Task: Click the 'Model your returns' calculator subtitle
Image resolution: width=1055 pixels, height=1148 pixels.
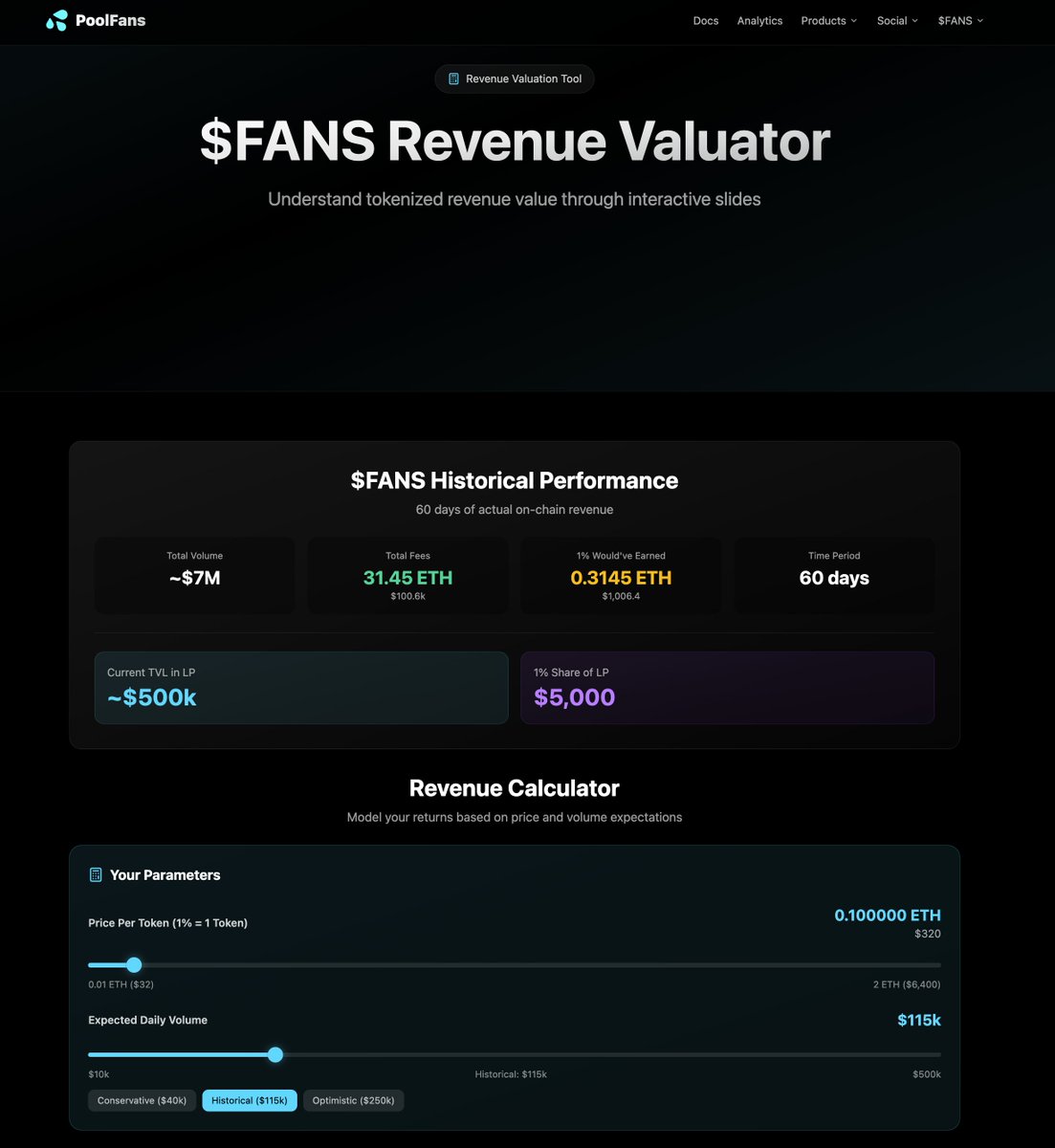Action: tap(515, 817)
